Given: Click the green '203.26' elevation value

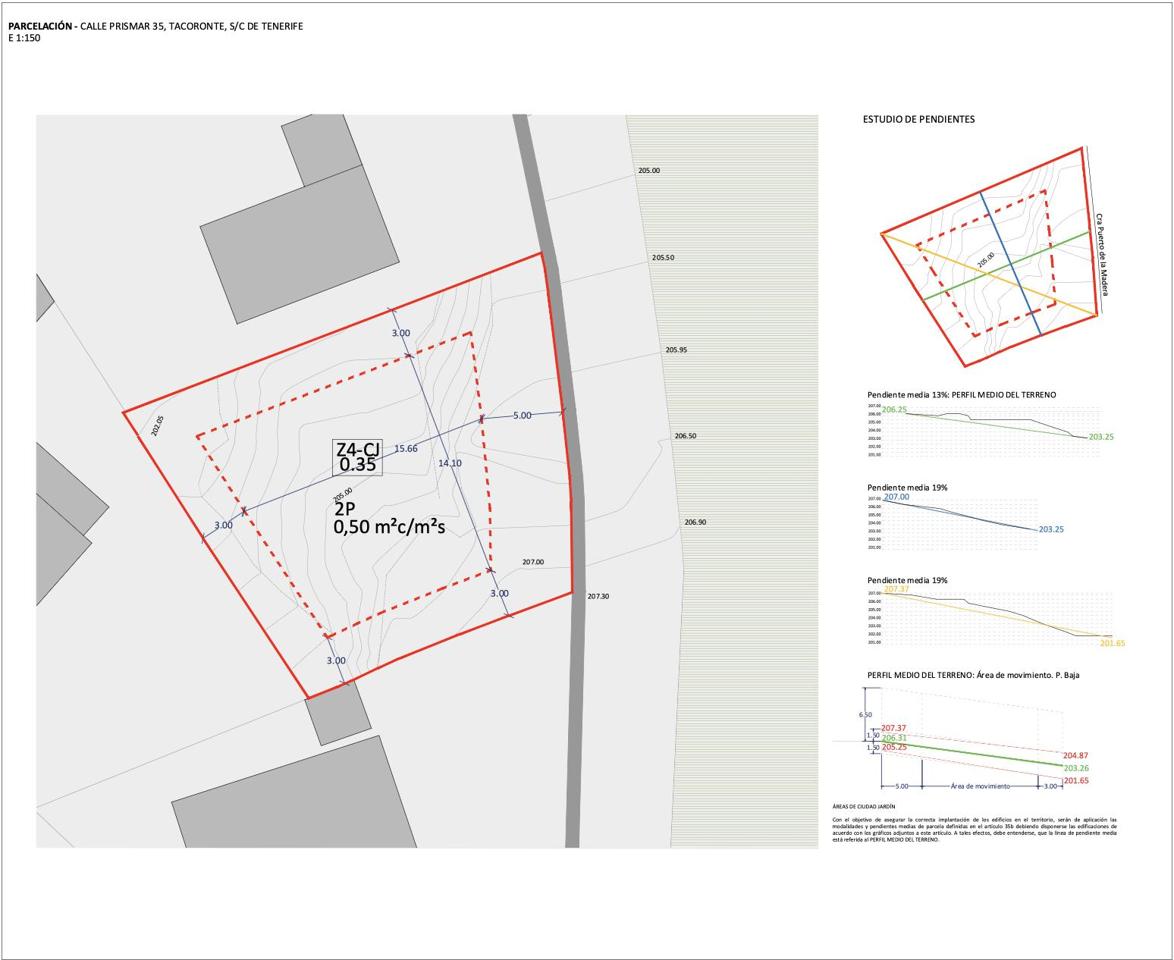Looking at the screenshot, I should [1076, 768].
